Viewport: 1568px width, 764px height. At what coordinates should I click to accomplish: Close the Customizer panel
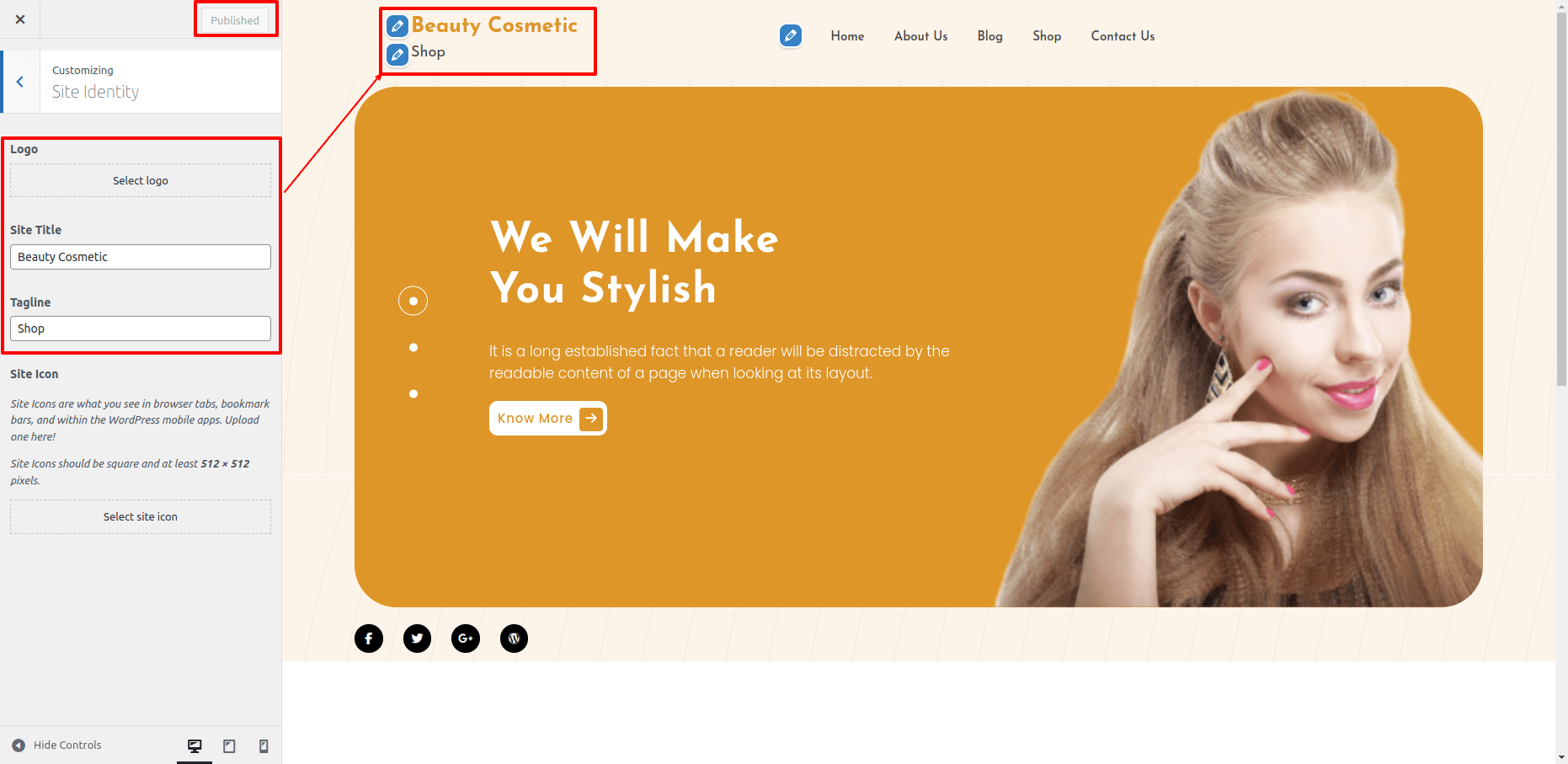[x=20, y=19]
